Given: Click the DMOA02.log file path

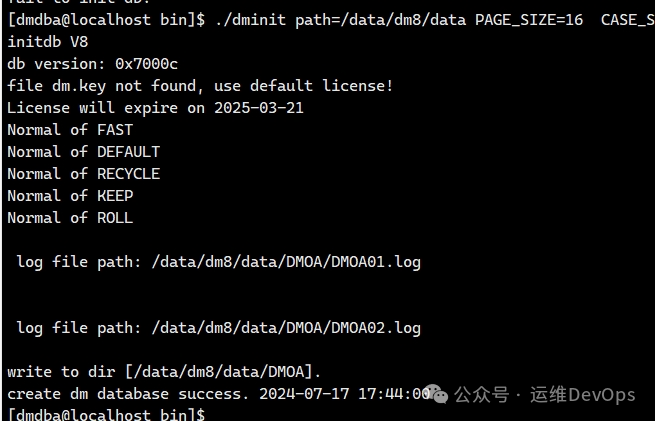Looking at the screenshot, I should point(286,328).
